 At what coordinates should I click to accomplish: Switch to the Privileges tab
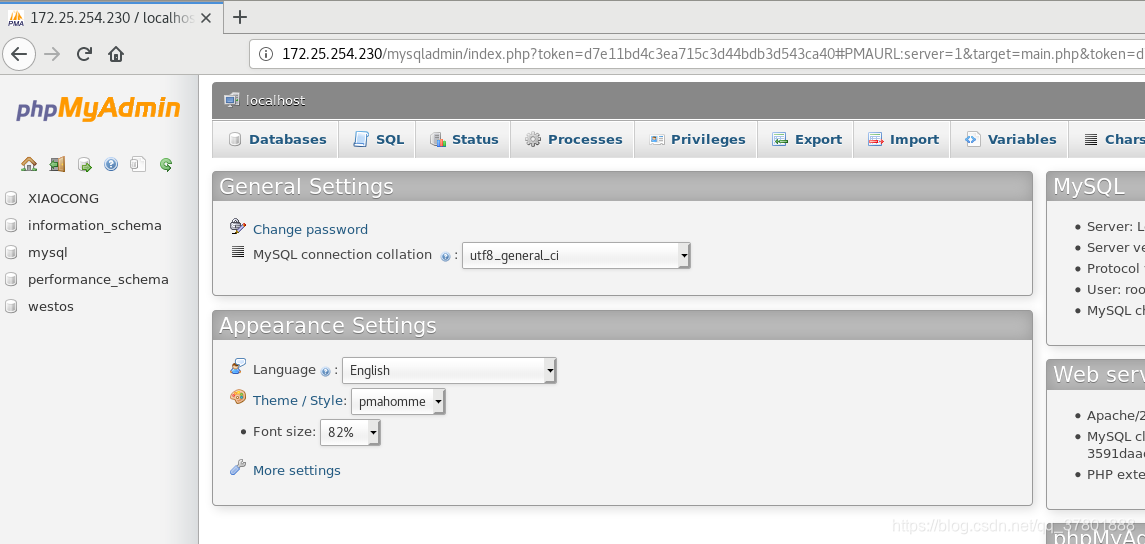[697, 139]
